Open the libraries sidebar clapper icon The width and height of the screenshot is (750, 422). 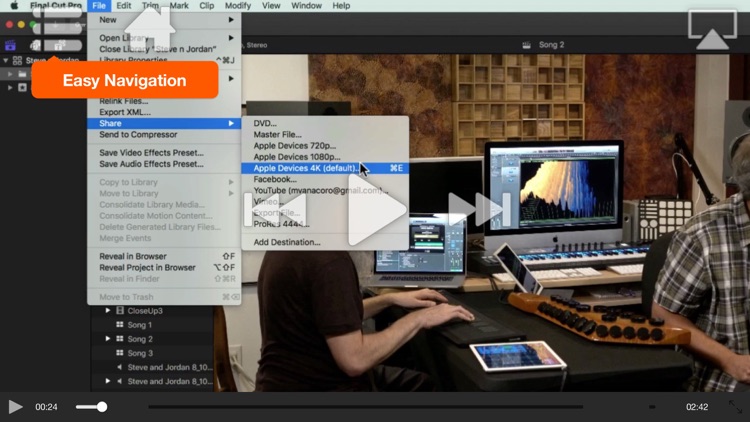tap(10, 45)
